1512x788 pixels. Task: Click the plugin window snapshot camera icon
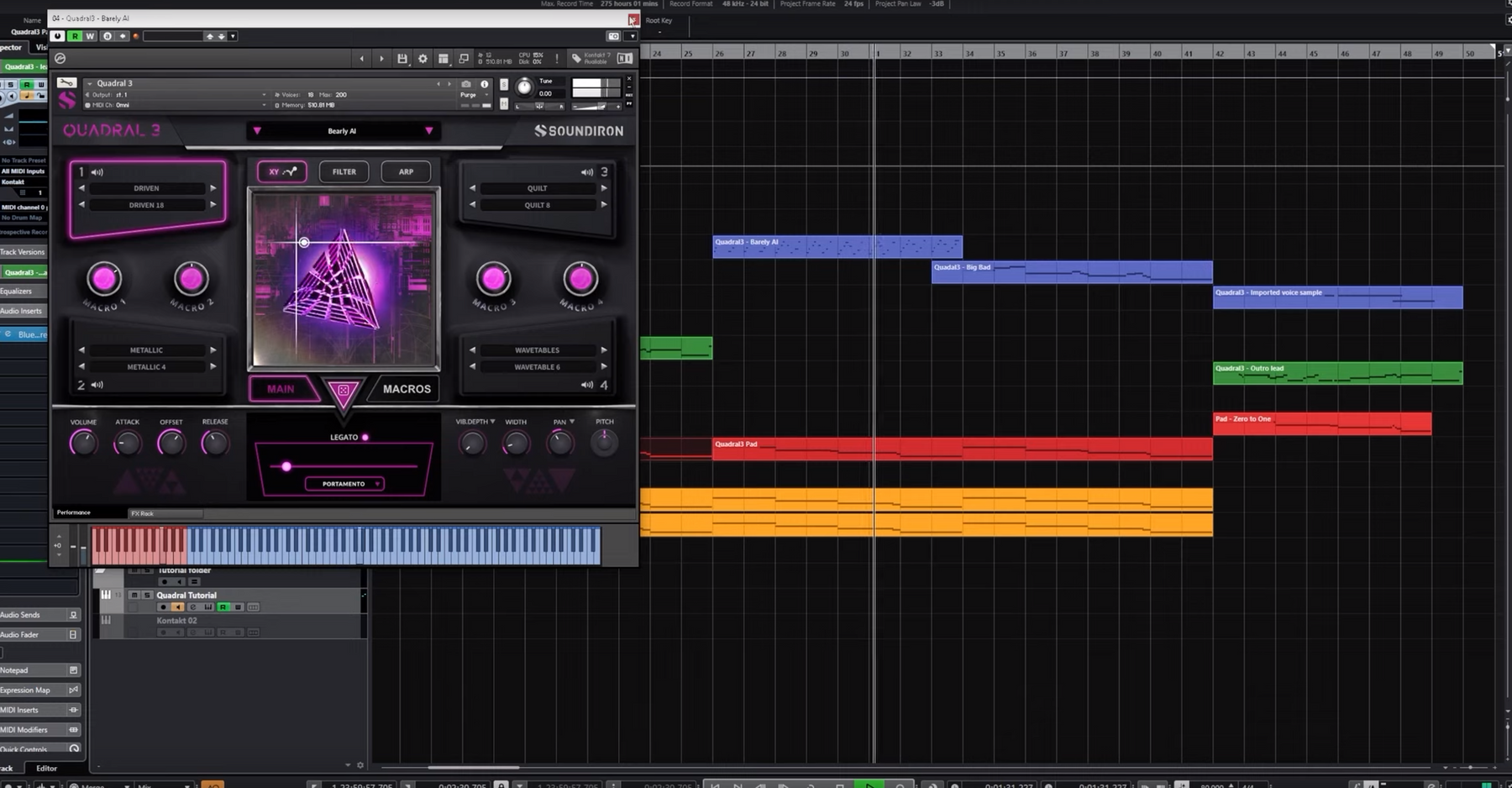tap(613, 36)
